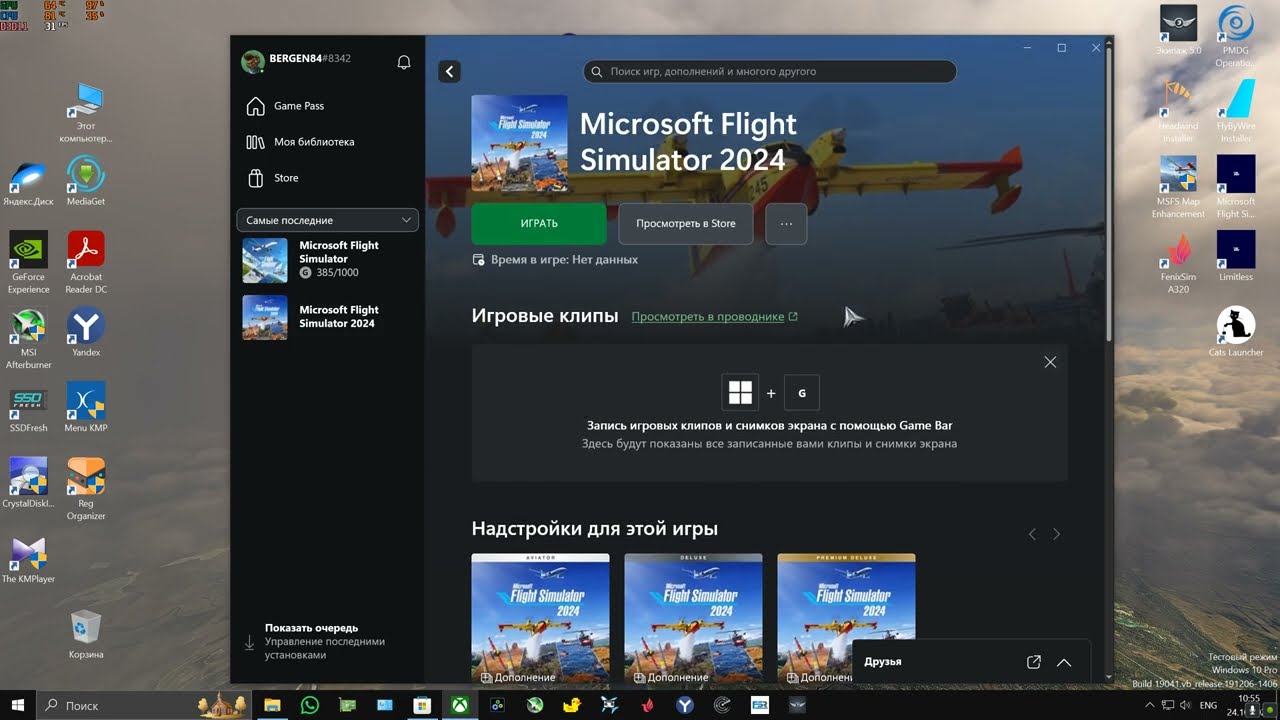Go to next add-ons with right arrow
Image resolution: width=1280 pixels, height=720 pixels.
click(1057, 534)
